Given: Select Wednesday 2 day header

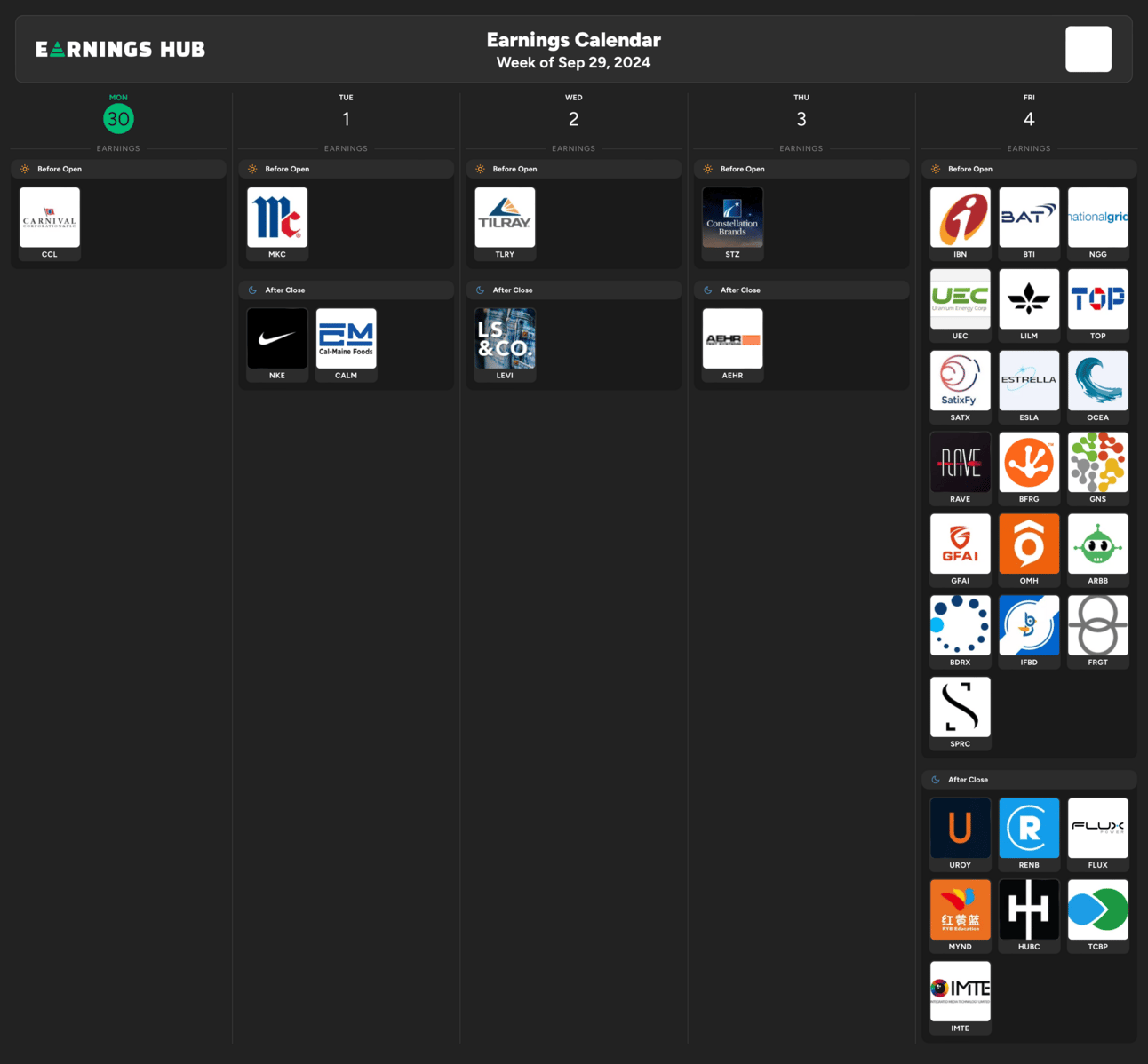Looking at the screenshot, I should 574,112.
